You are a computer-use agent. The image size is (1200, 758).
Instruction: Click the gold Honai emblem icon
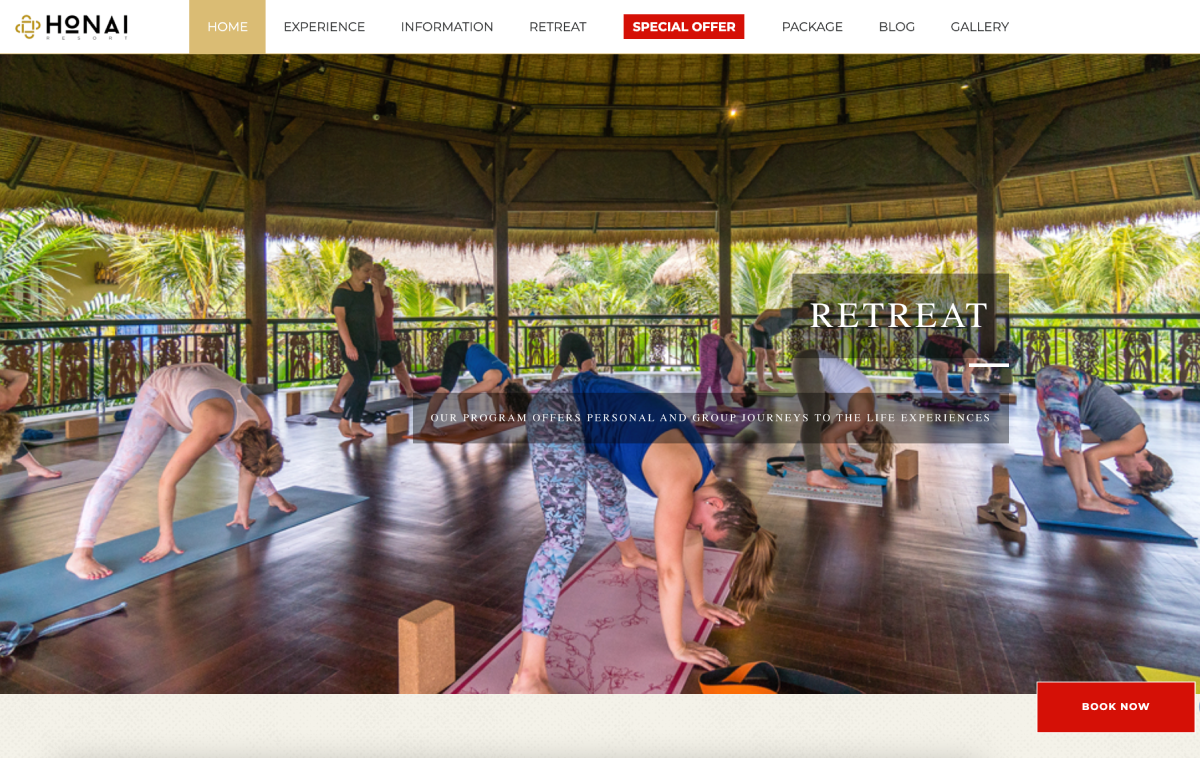click(x=28, y=27)
